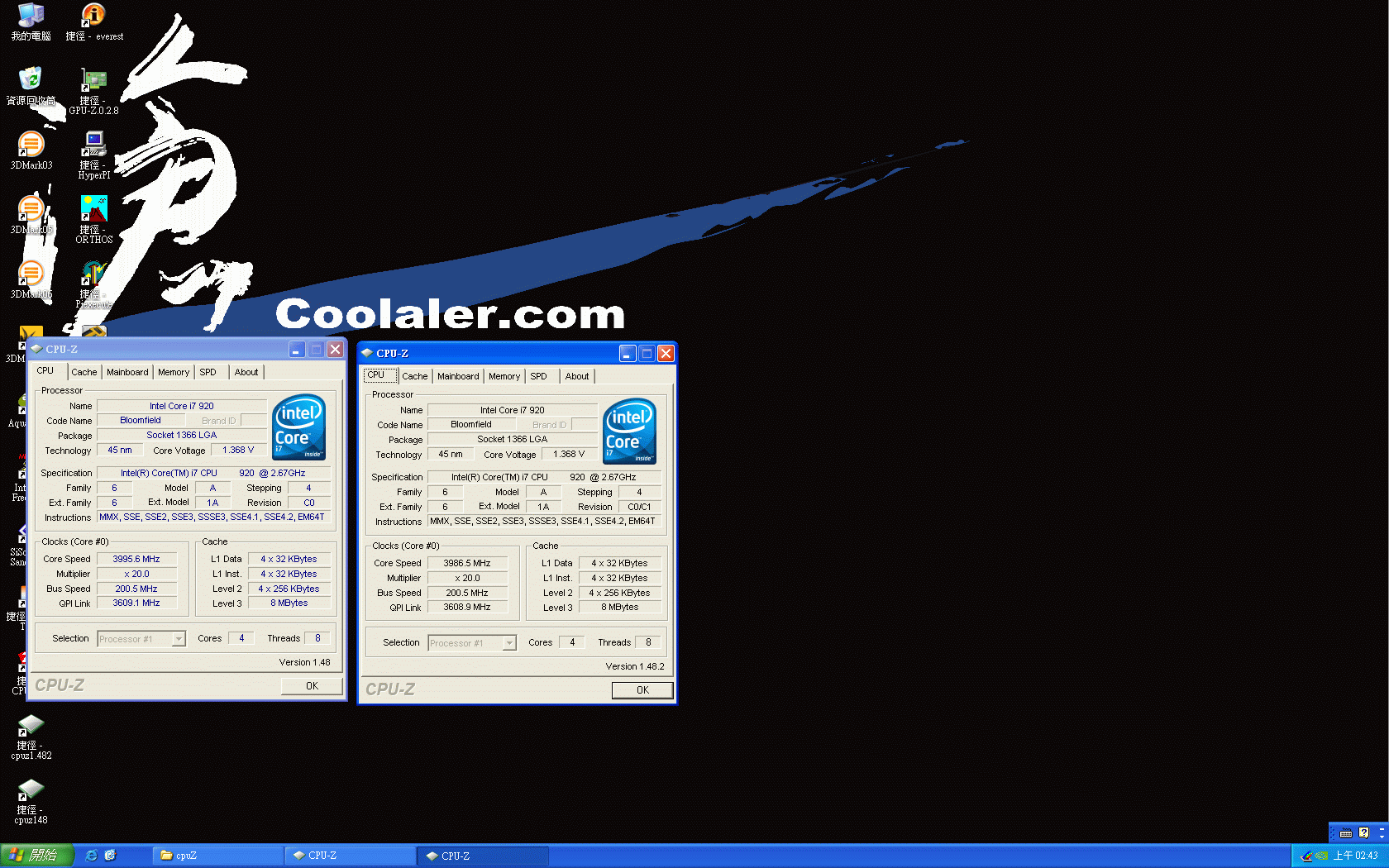1389x868 pixels.
Task: Open the About tab in right CPU-Z window
Action: click(x=576, y=376)
